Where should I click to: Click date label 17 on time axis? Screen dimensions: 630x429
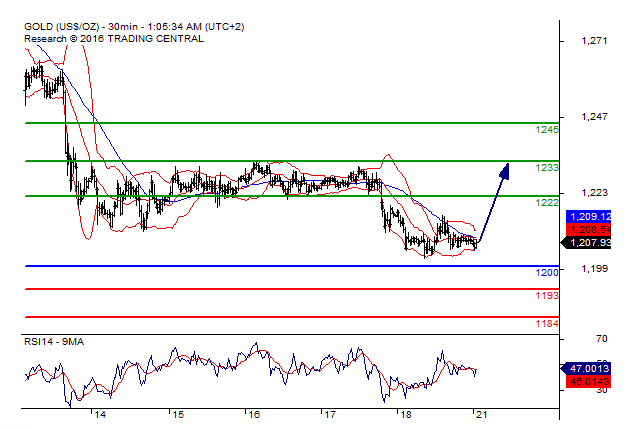click(x=330, y=415)
